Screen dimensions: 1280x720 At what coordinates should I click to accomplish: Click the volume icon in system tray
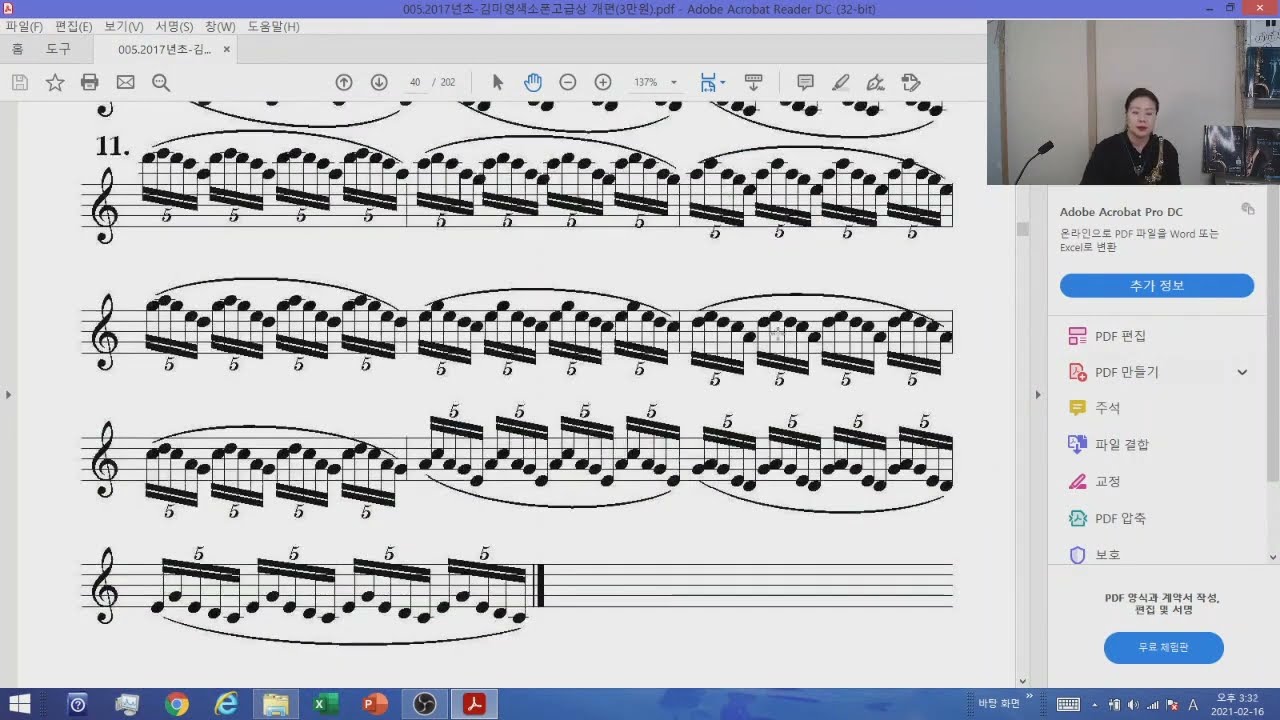1134,704
